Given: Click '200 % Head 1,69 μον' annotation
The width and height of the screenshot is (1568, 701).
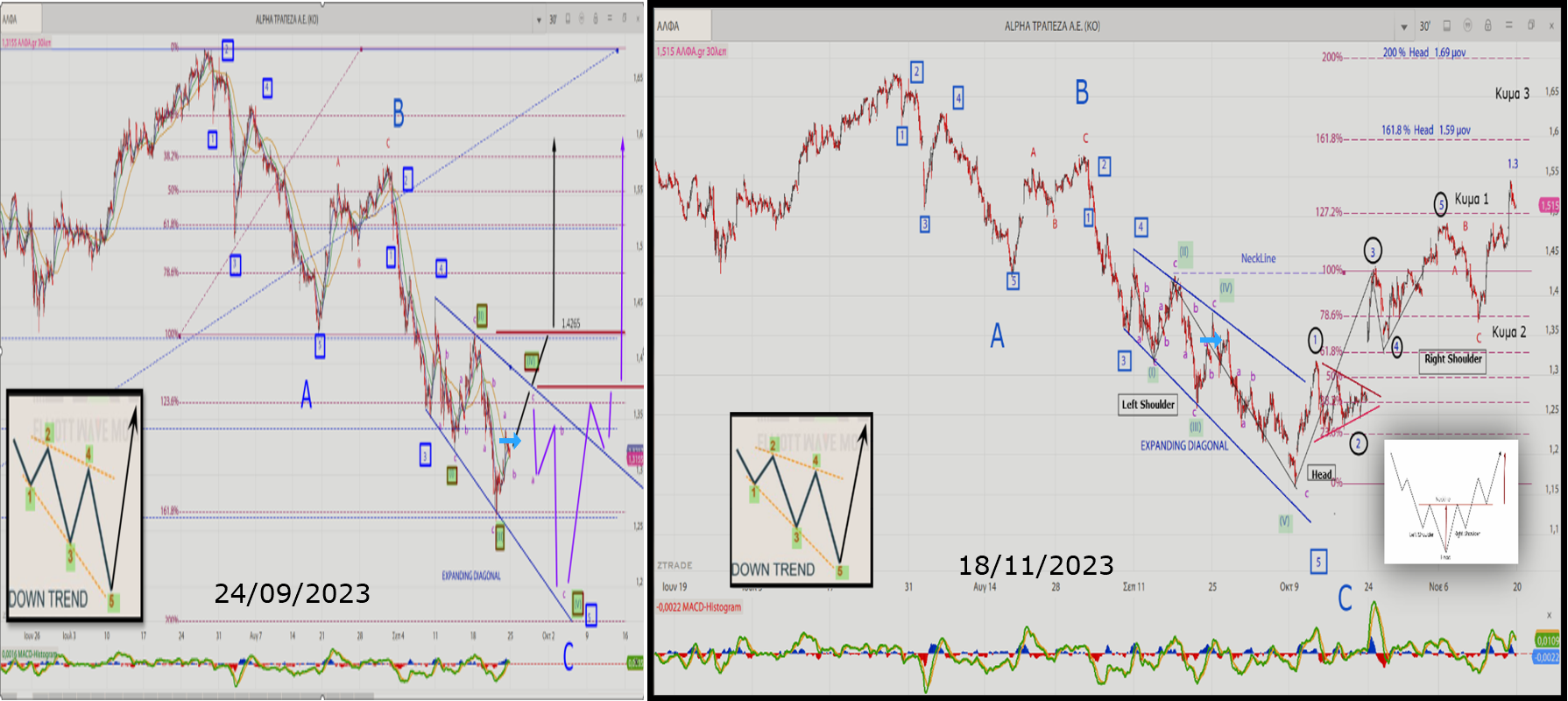Looking at the screenshot, I should (x=1423, y=53).
